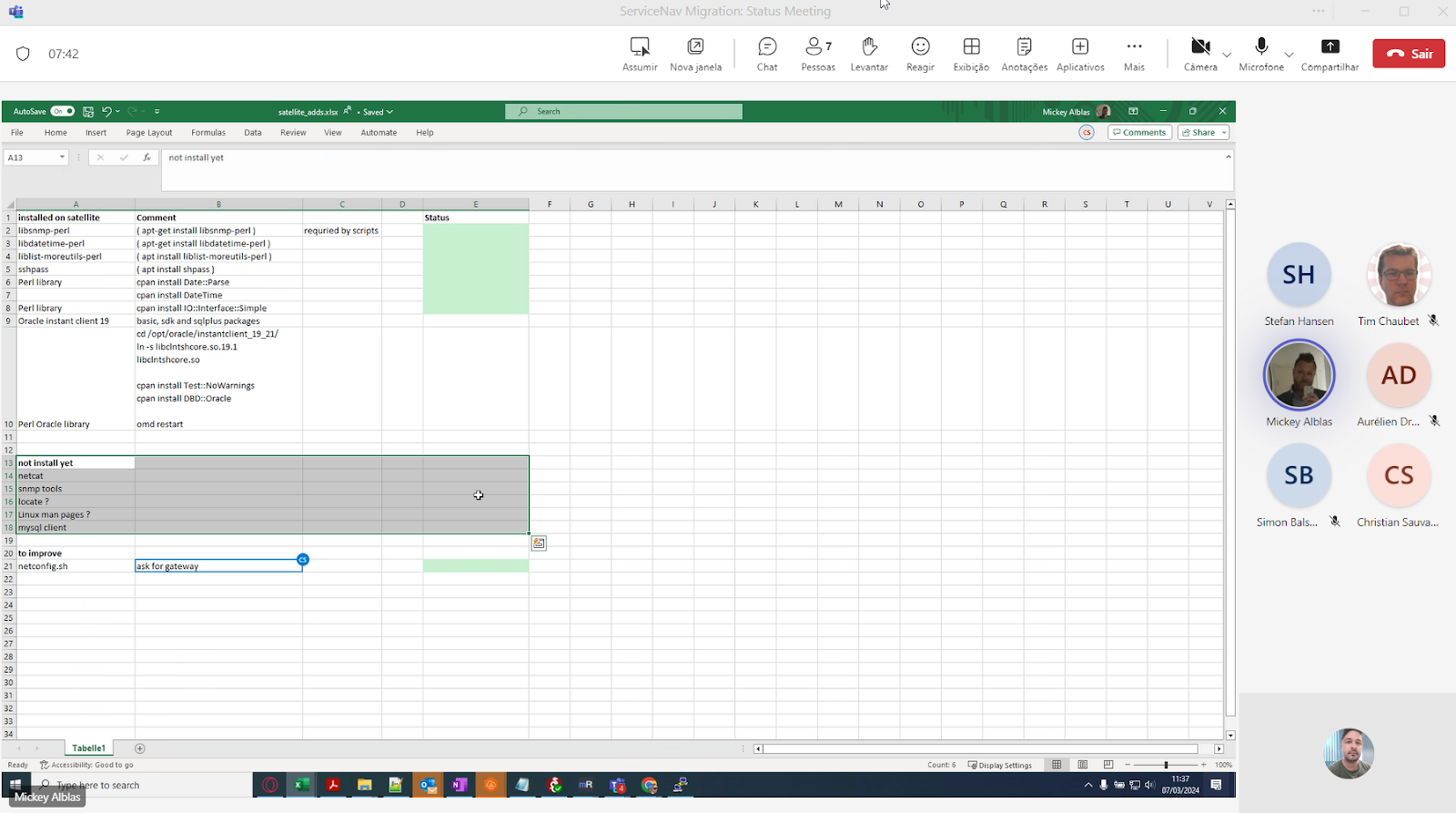Open Mickey Alblas account in Excel
1456x813 pixels.
coord(1077,111)
